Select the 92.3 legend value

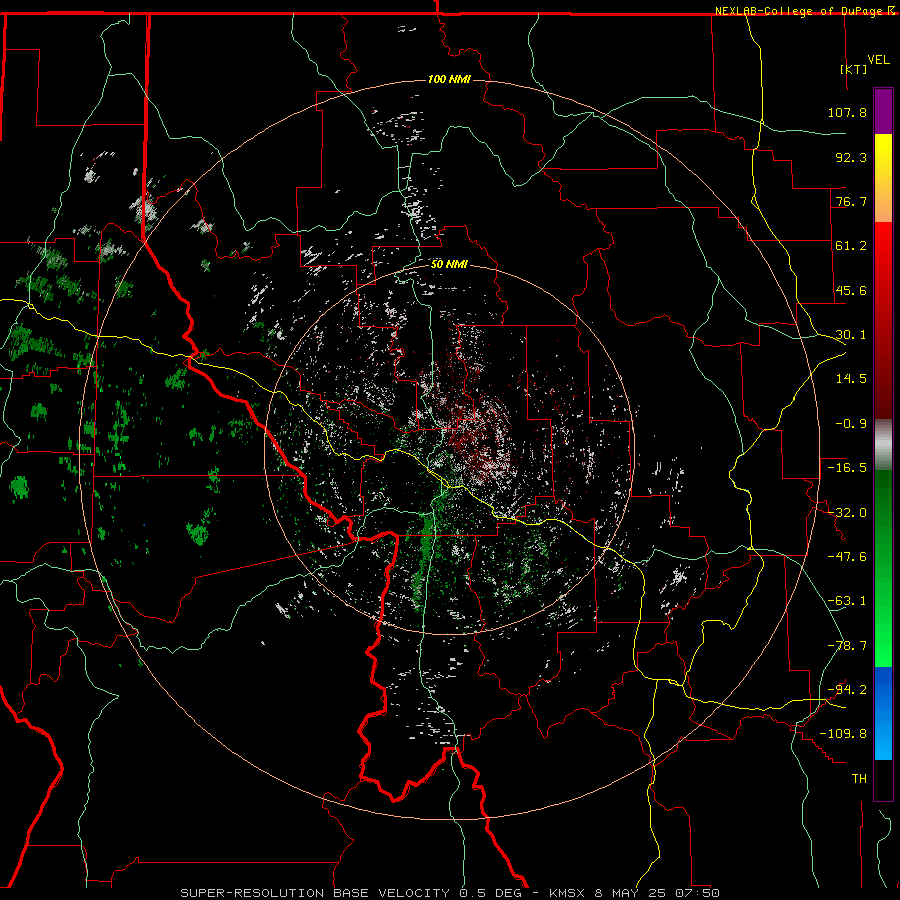pyautogui.click(x=851, y=157)
